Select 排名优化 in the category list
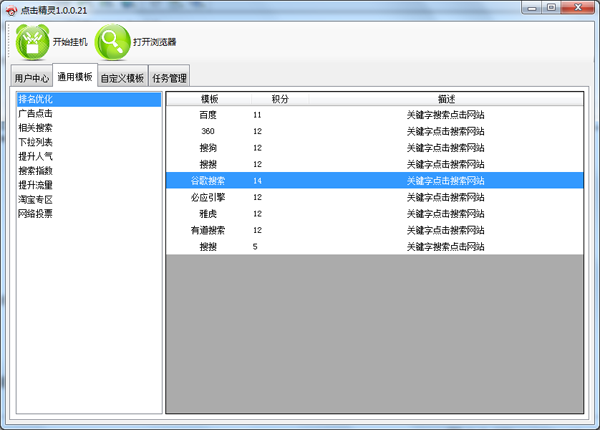600x430 pixels. (x=89, y=99)
